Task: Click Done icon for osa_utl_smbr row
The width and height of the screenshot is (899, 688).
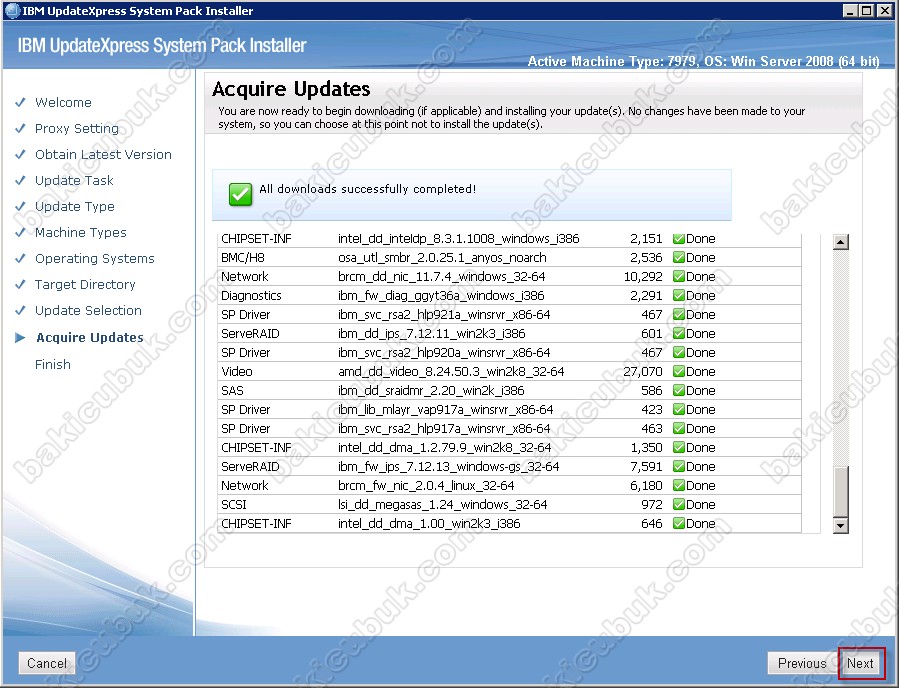Action: 679,257
